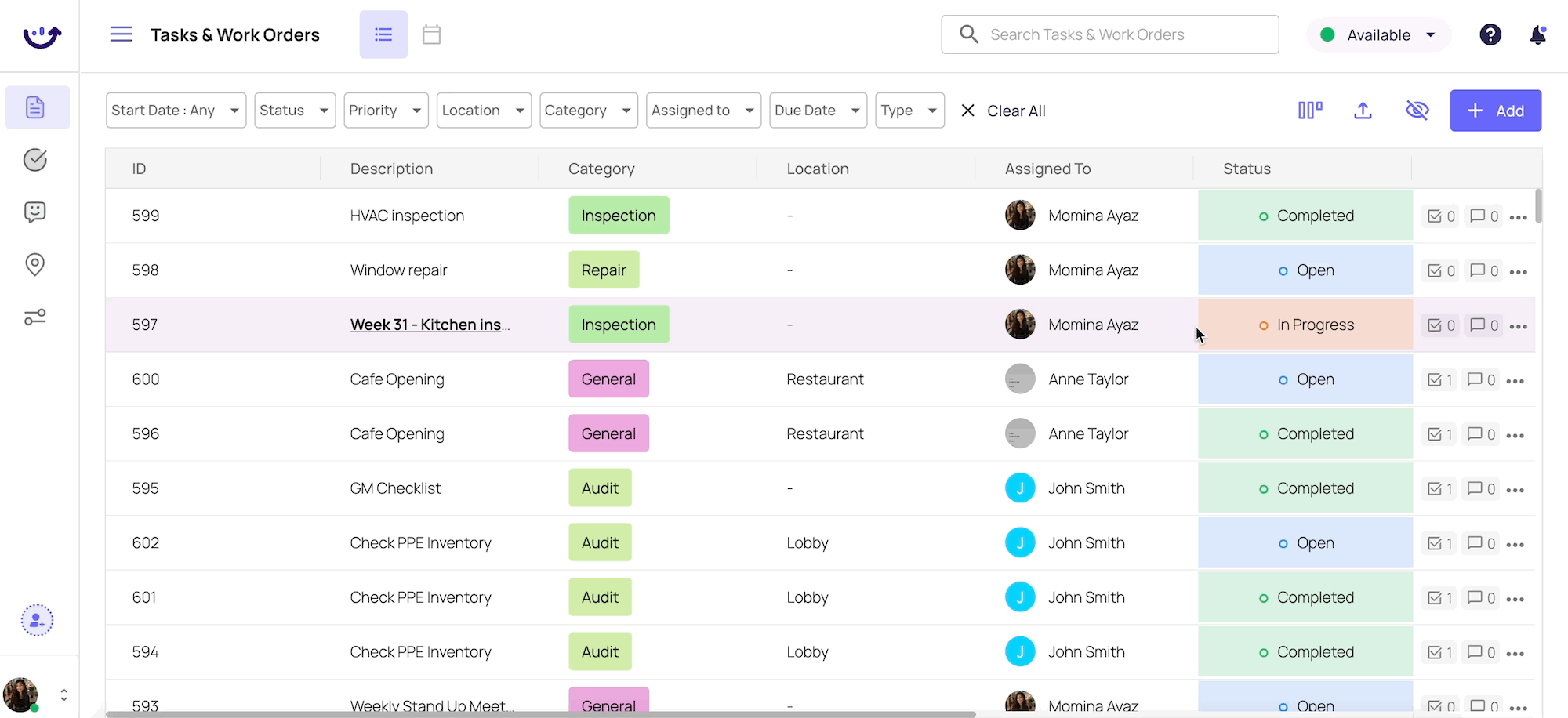Click the Inspection tag on HVAC inspection row
Viewport: 1568px width, 718px height.
coord(619,216)
